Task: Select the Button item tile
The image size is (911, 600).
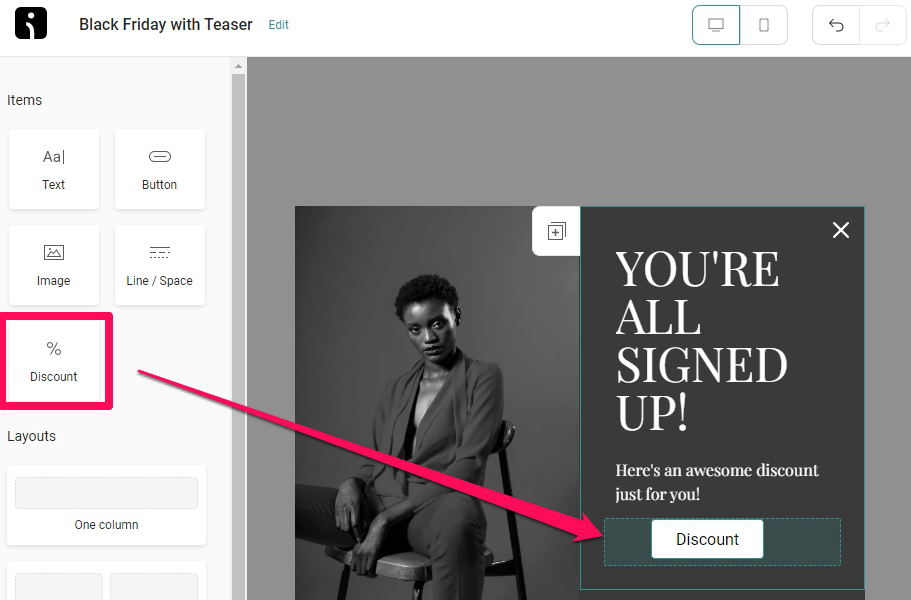Action: click(160, 169)
